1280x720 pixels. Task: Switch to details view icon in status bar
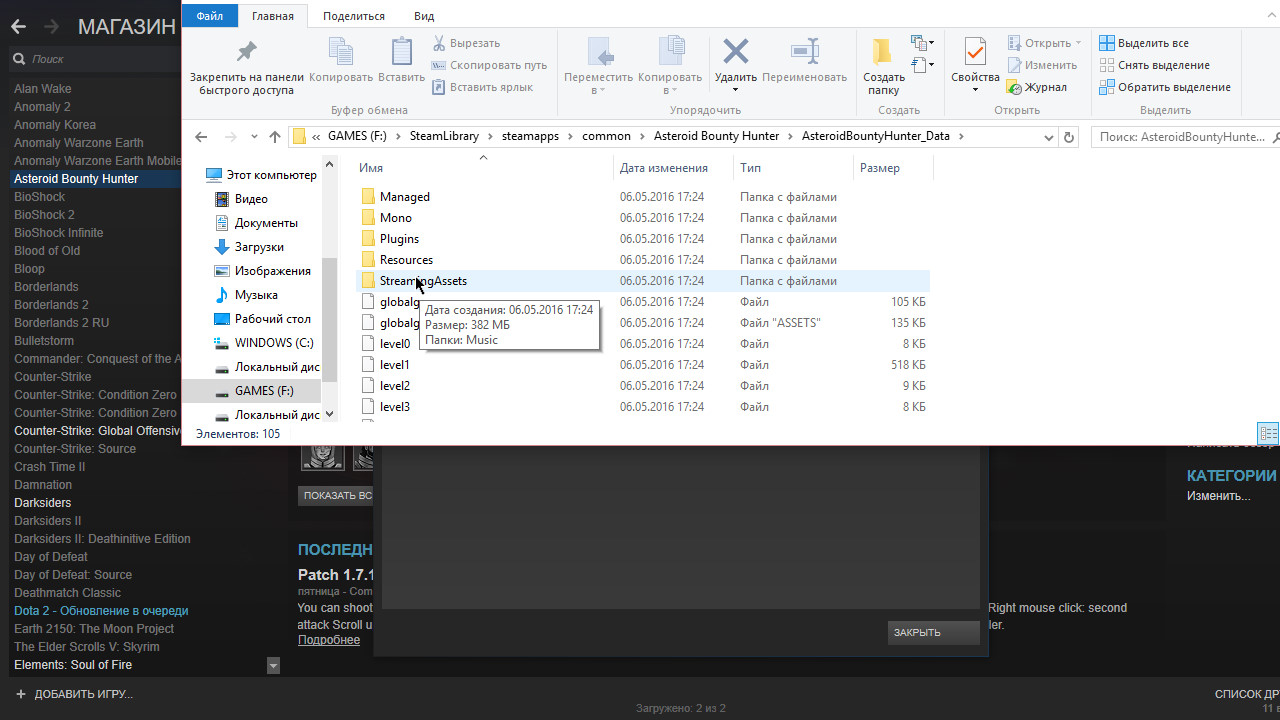click(1269, 434)
